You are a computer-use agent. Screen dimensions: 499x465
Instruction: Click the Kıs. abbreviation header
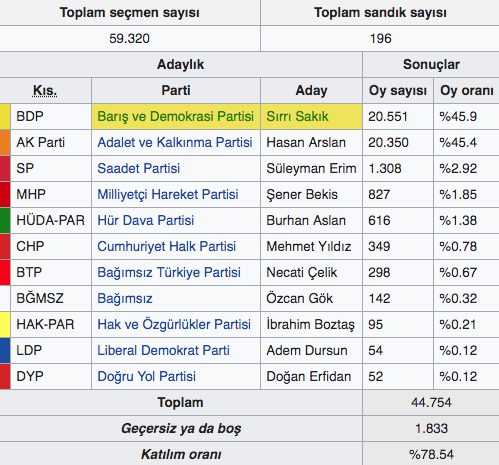(x=45, y=91)
